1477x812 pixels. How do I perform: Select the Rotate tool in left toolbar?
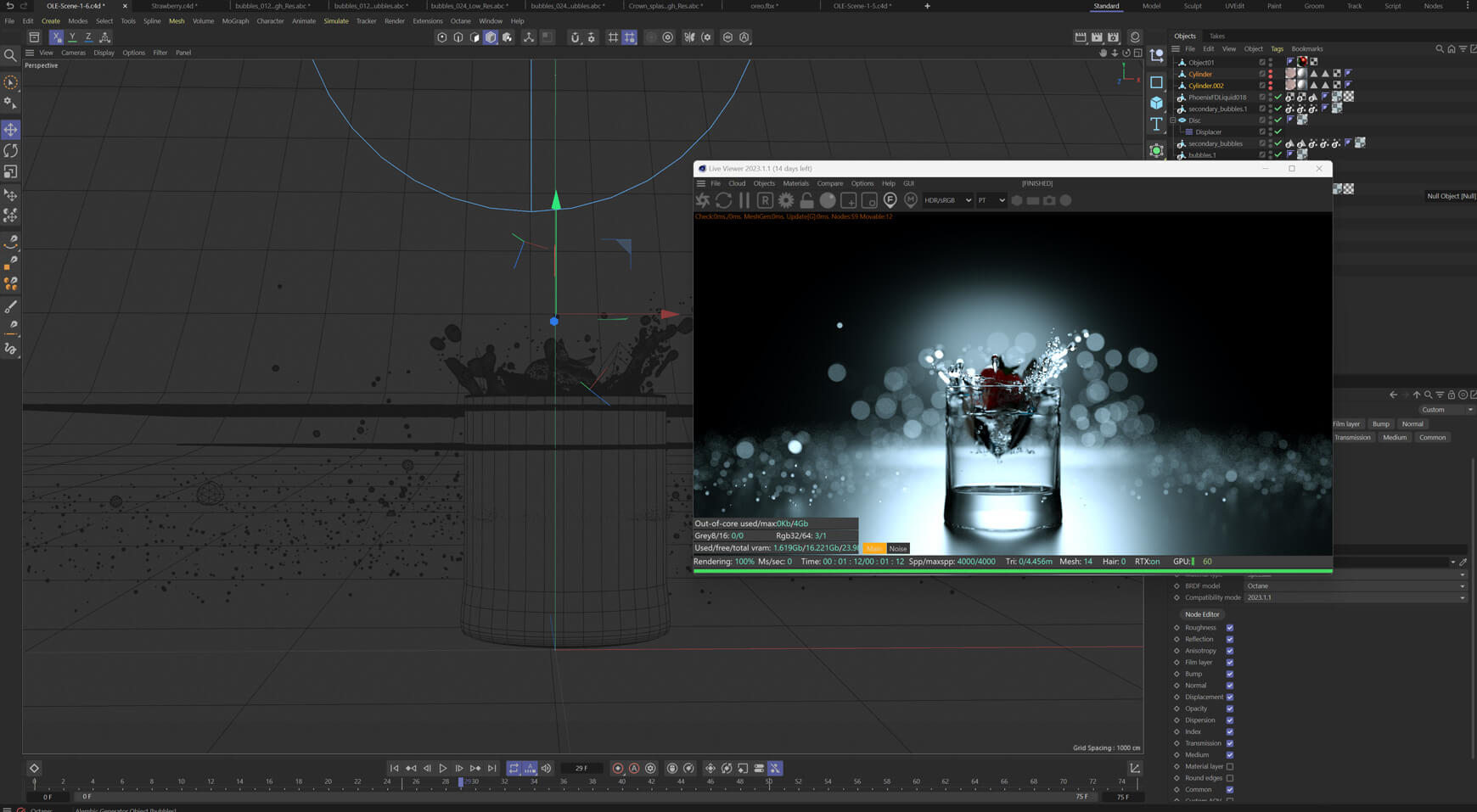pos(10,151)
